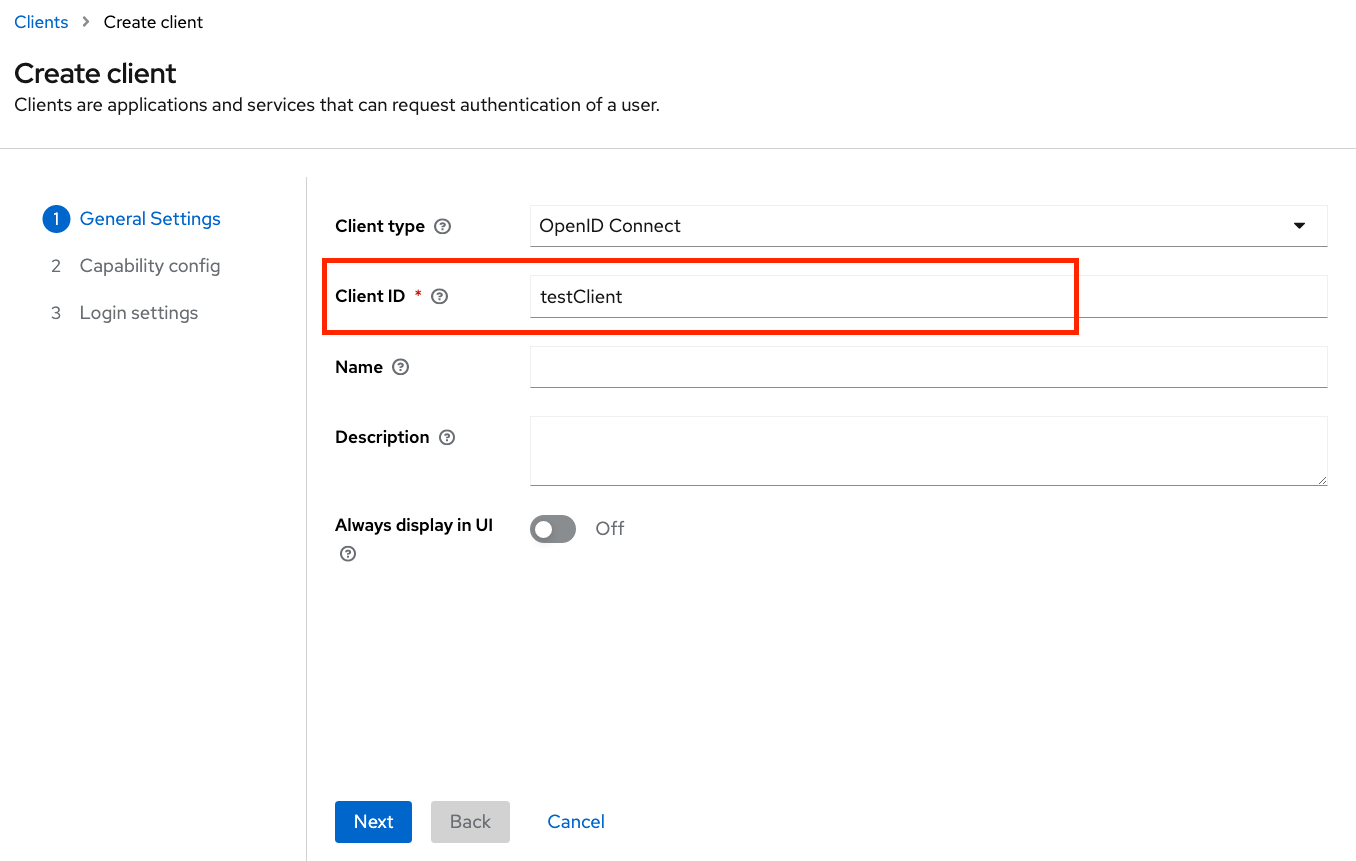Show help for the Description field
1356x861 pixels.
pyautogui.click(x=447, y=437)
